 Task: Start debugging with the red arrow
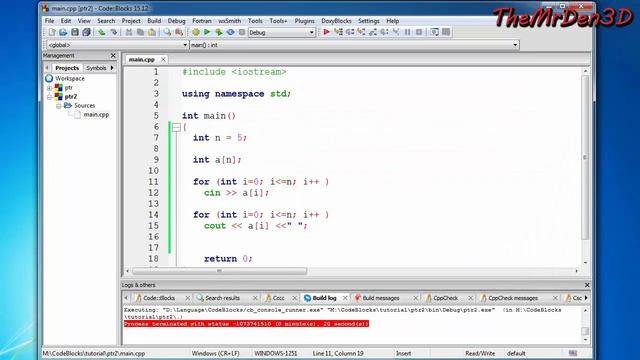tap(327, 32)
